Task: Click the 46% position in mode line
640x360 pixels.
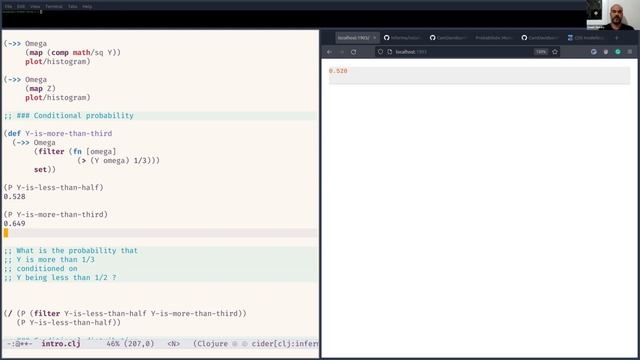Action: pyautogui.click(x=113, y=344)
